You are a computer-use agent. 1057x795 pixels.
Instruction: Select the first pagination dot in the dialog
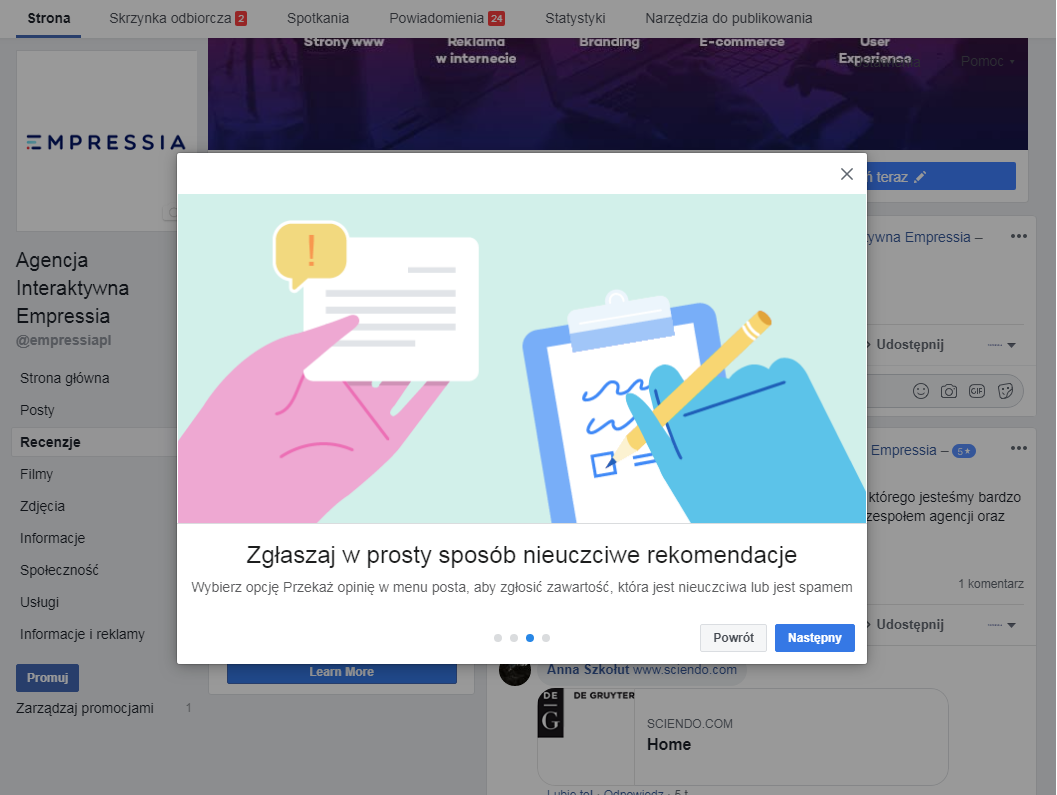tap(497, 638)
